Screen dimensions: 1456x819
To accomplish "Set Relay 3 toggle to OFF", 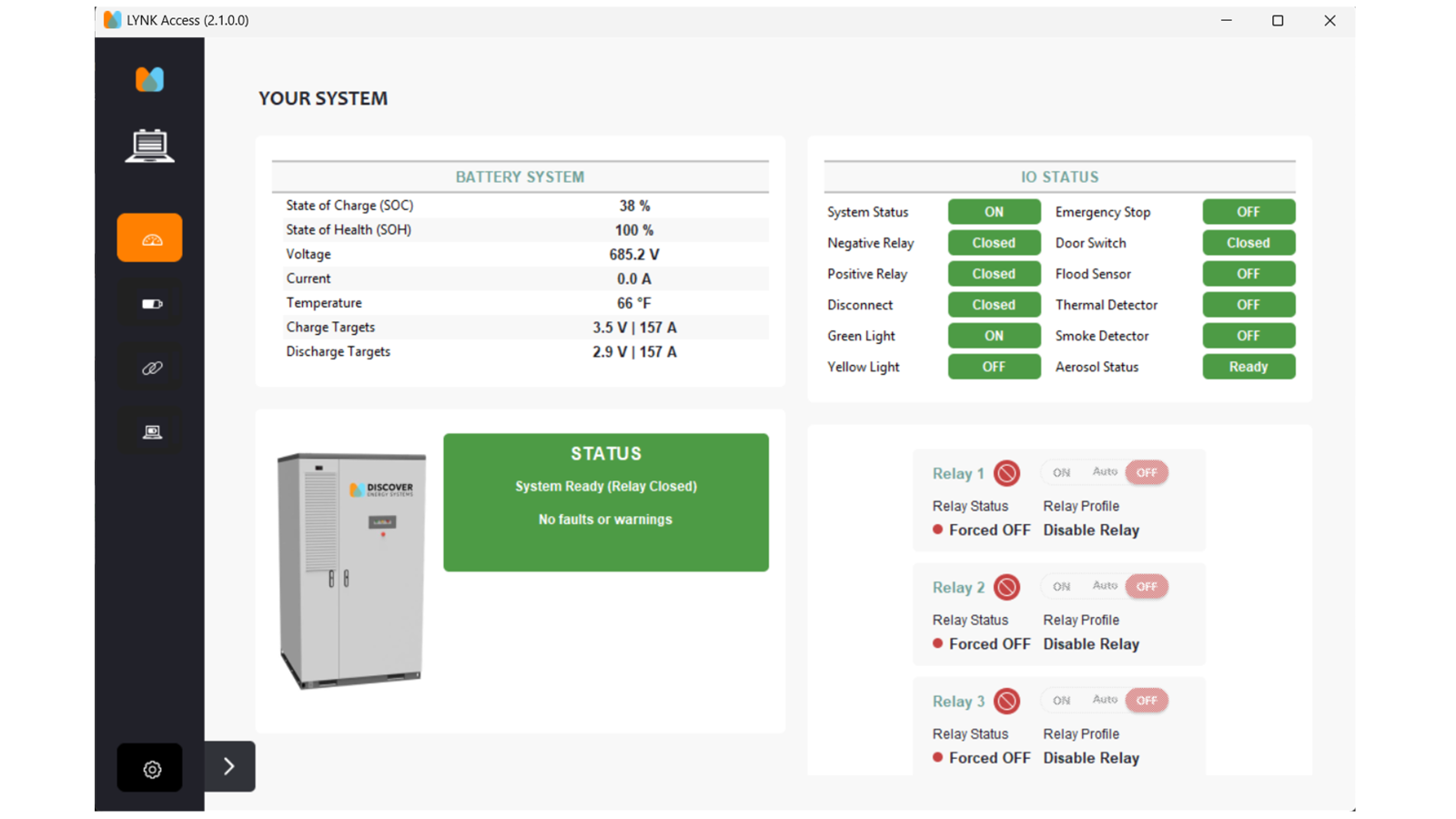I will 1147,700.
